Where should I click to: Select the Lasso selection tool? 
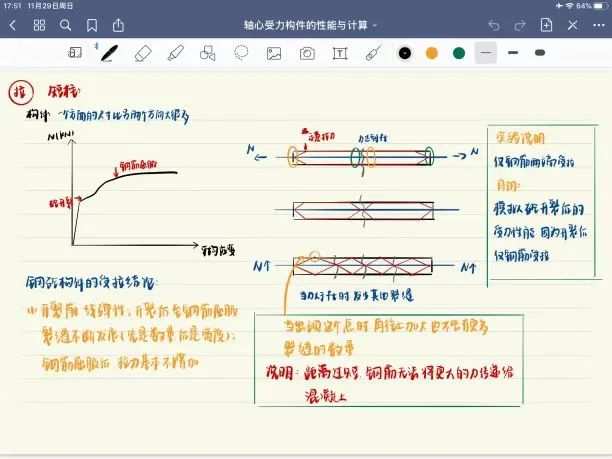[241, 53]
